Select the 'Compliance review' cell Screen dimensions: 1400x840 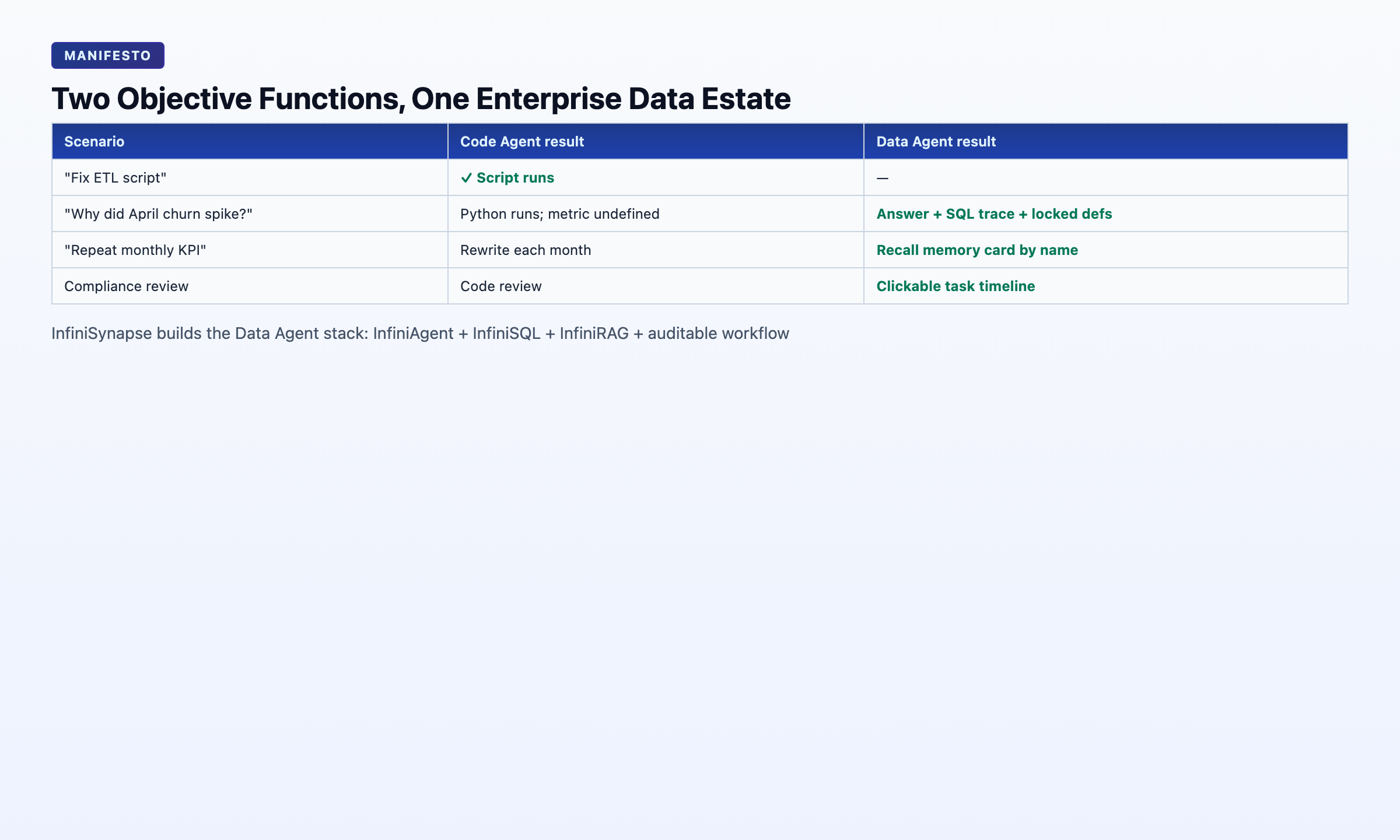coord(250,286)
